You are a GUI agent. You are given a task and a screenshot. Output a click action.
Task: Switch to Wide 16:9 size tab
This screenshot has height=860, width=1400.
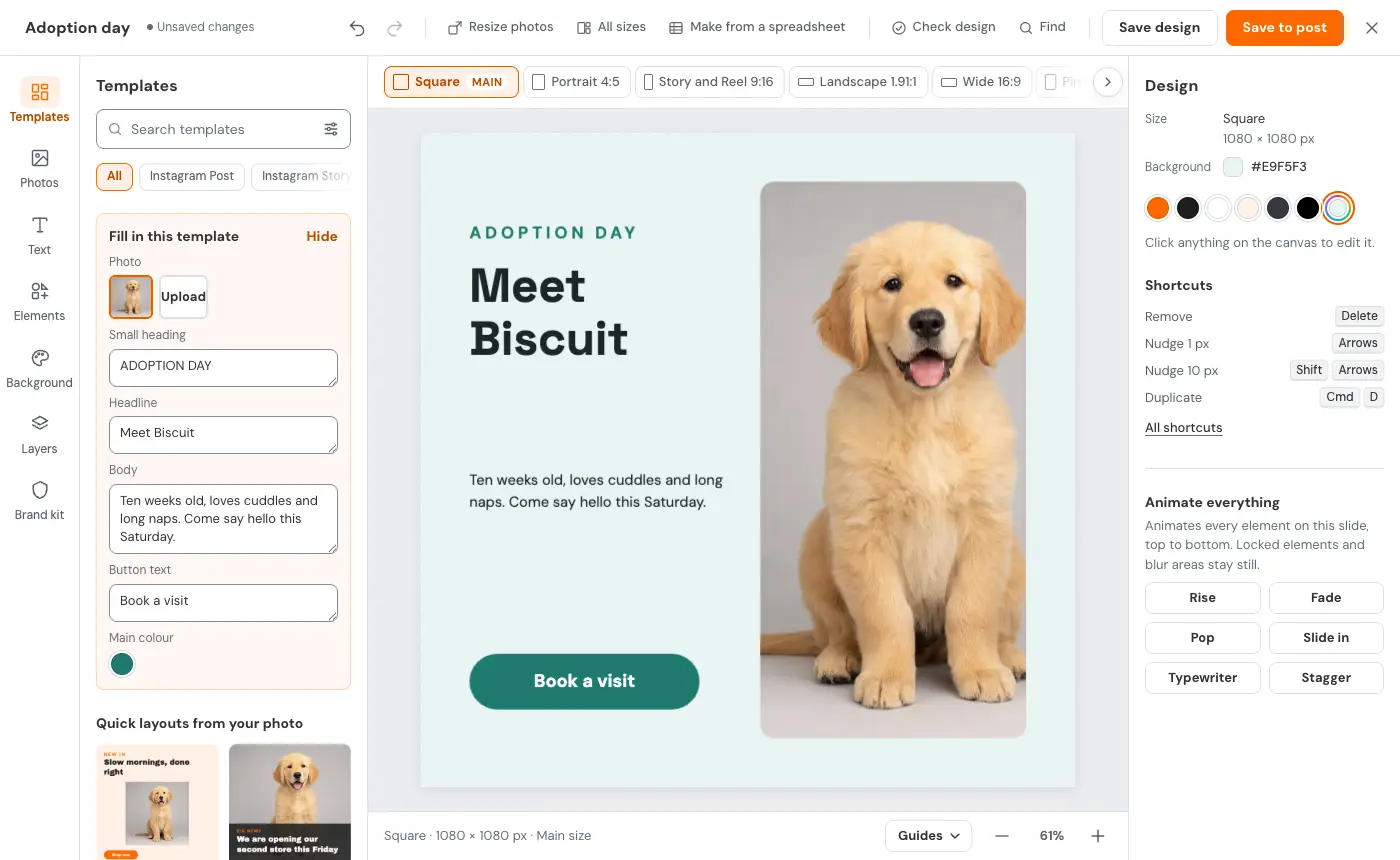(981, 82)
